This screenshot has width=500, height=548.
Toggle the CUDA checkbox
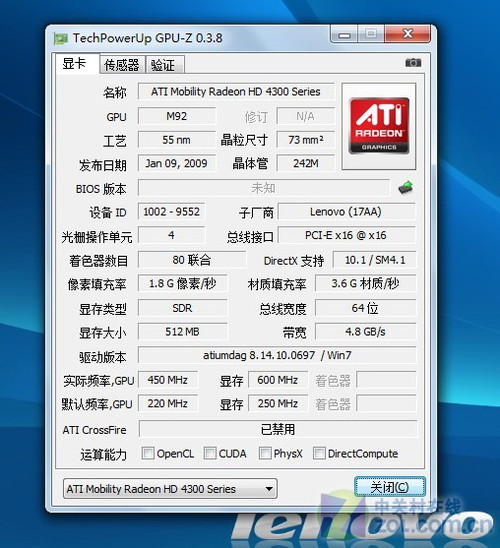pos(210,453)
